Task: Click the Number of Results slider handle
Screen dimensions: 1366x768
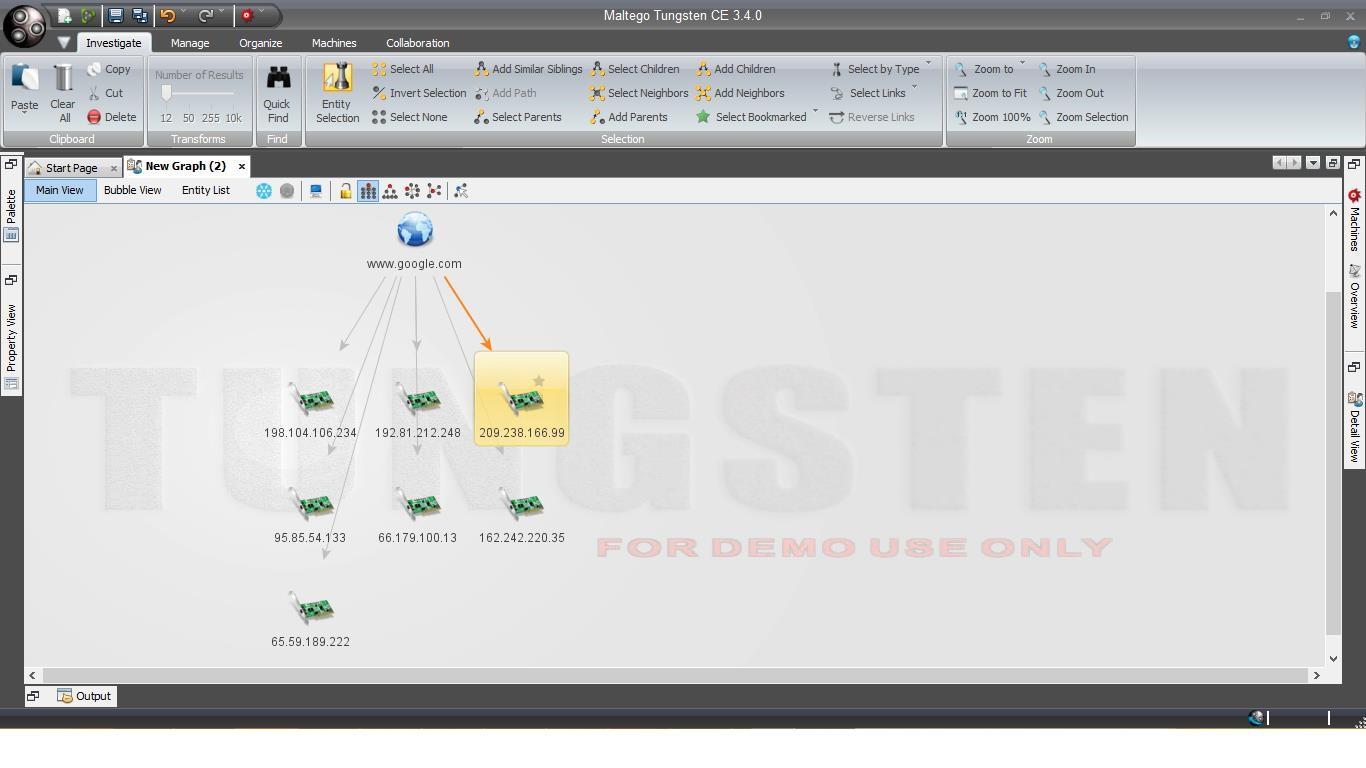Action: click(166, 93)
